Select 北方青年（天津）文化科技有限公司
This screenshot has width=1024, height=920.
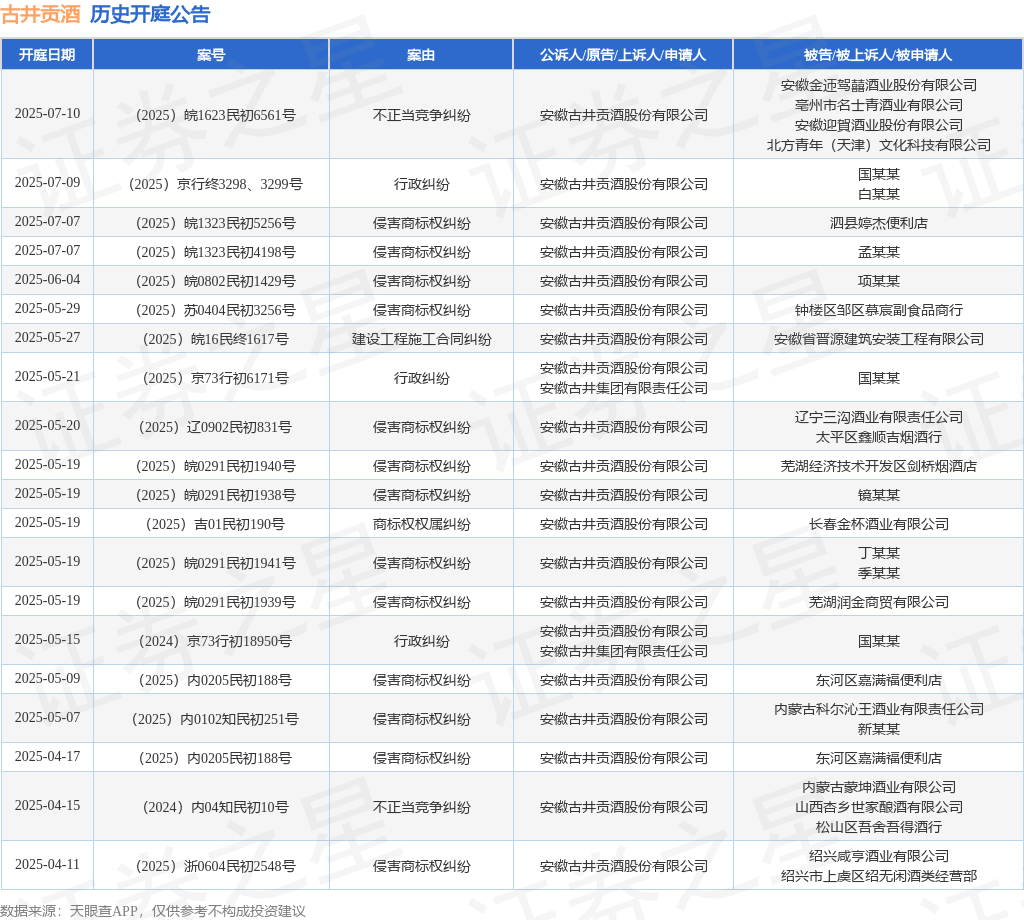879,145
